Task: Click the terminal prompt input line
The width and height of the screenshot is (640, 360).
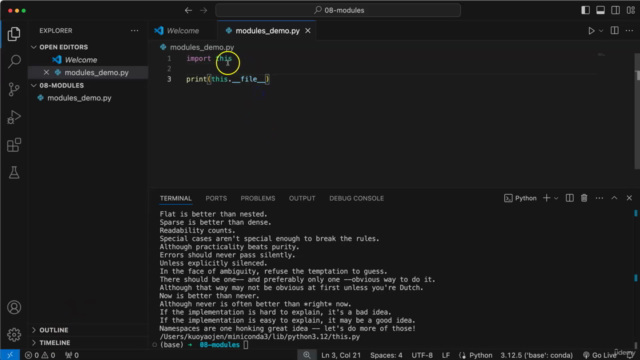Action: coord(245,345)
